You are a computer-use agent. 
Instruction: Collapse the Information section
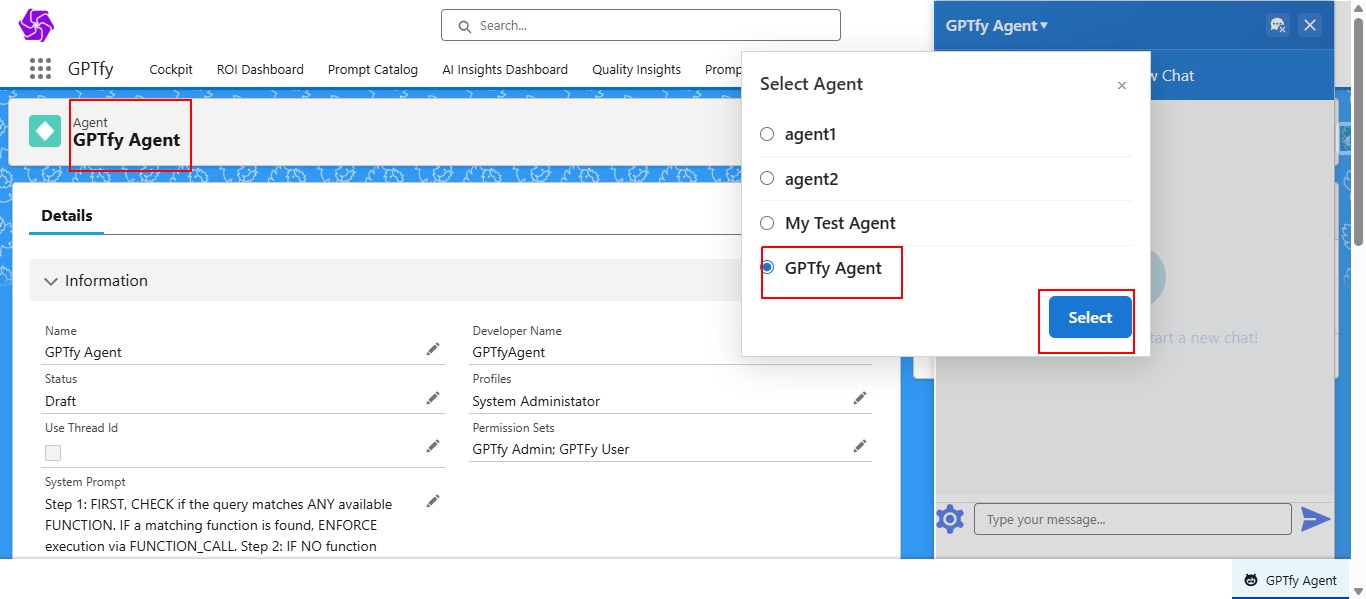[52, 281]
